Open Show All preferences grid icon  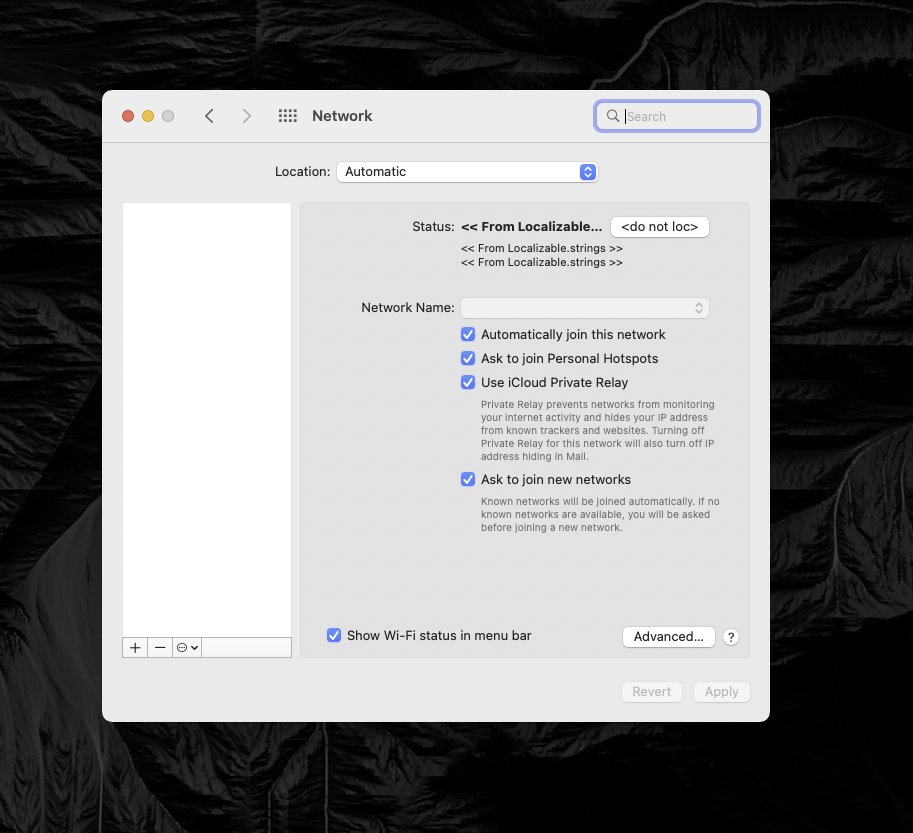(x=287, y=115)
